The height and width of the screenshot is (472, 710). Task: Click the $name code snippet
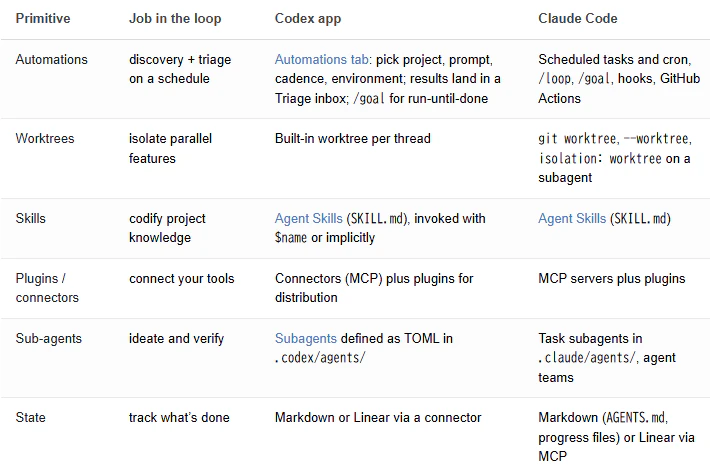291,237
